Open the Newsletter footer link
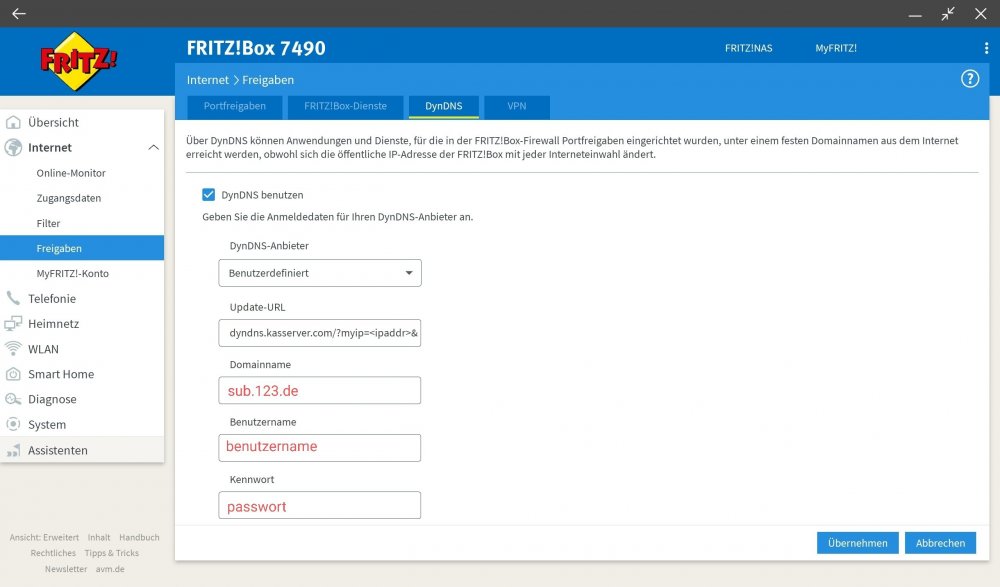The height and width of the screenshot is (587, 1000). pyautogui.click(x=66, y=568)
